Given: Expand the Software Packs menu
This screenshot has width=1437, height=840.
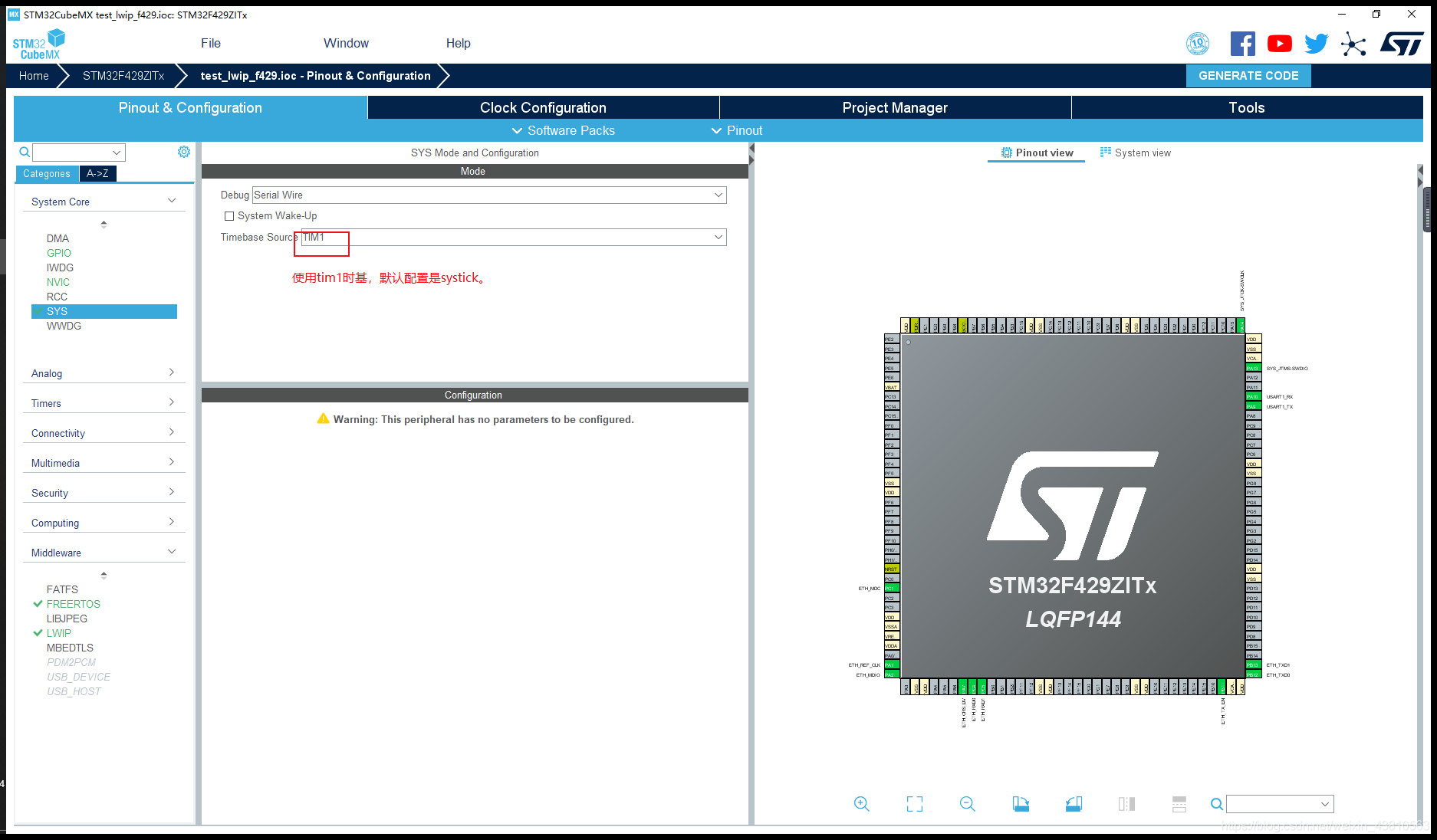Looking at the screenshot, I should tap(563, 130).
